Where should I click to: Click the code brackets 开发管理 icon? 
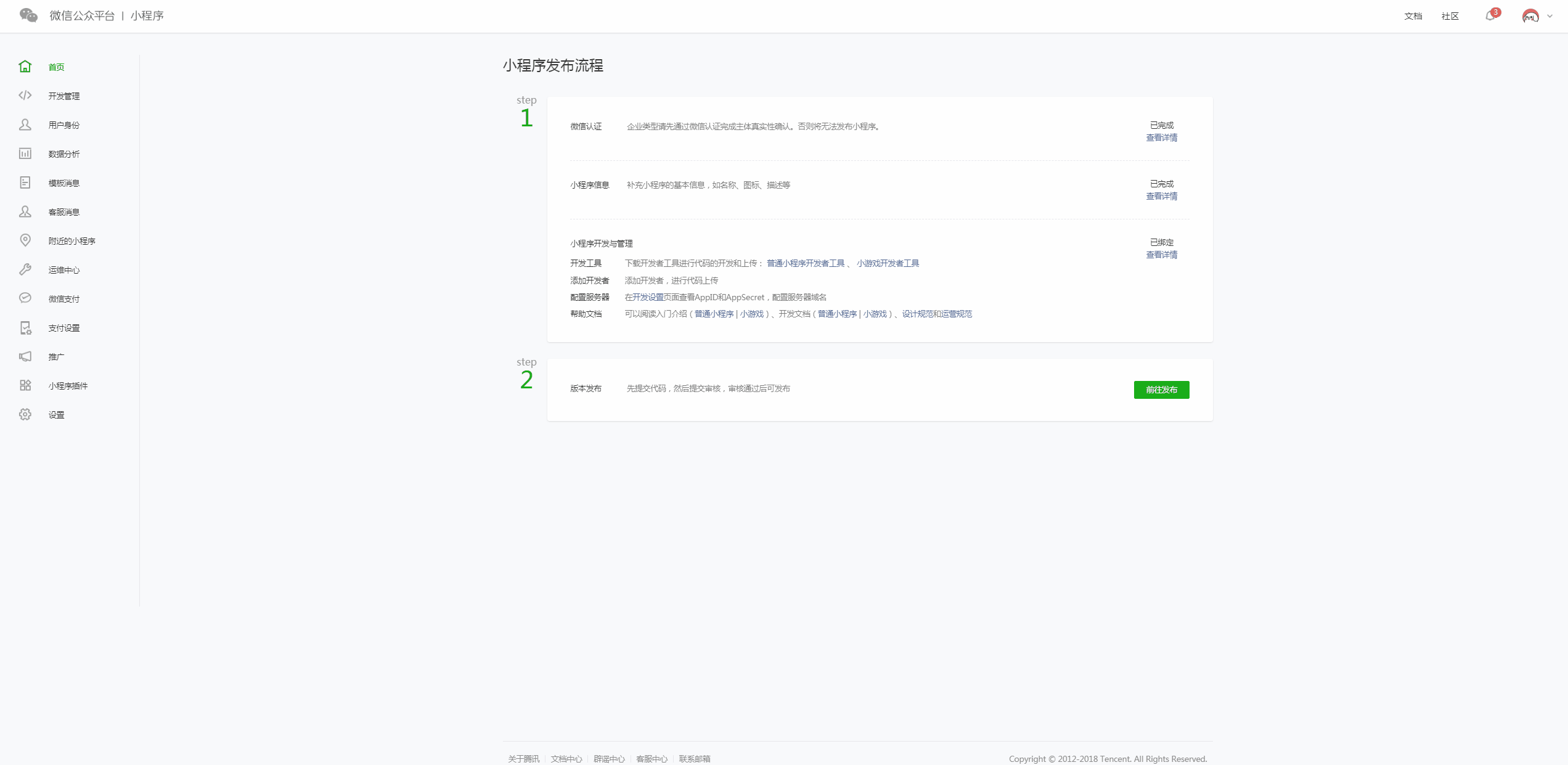tap(25, 96)
